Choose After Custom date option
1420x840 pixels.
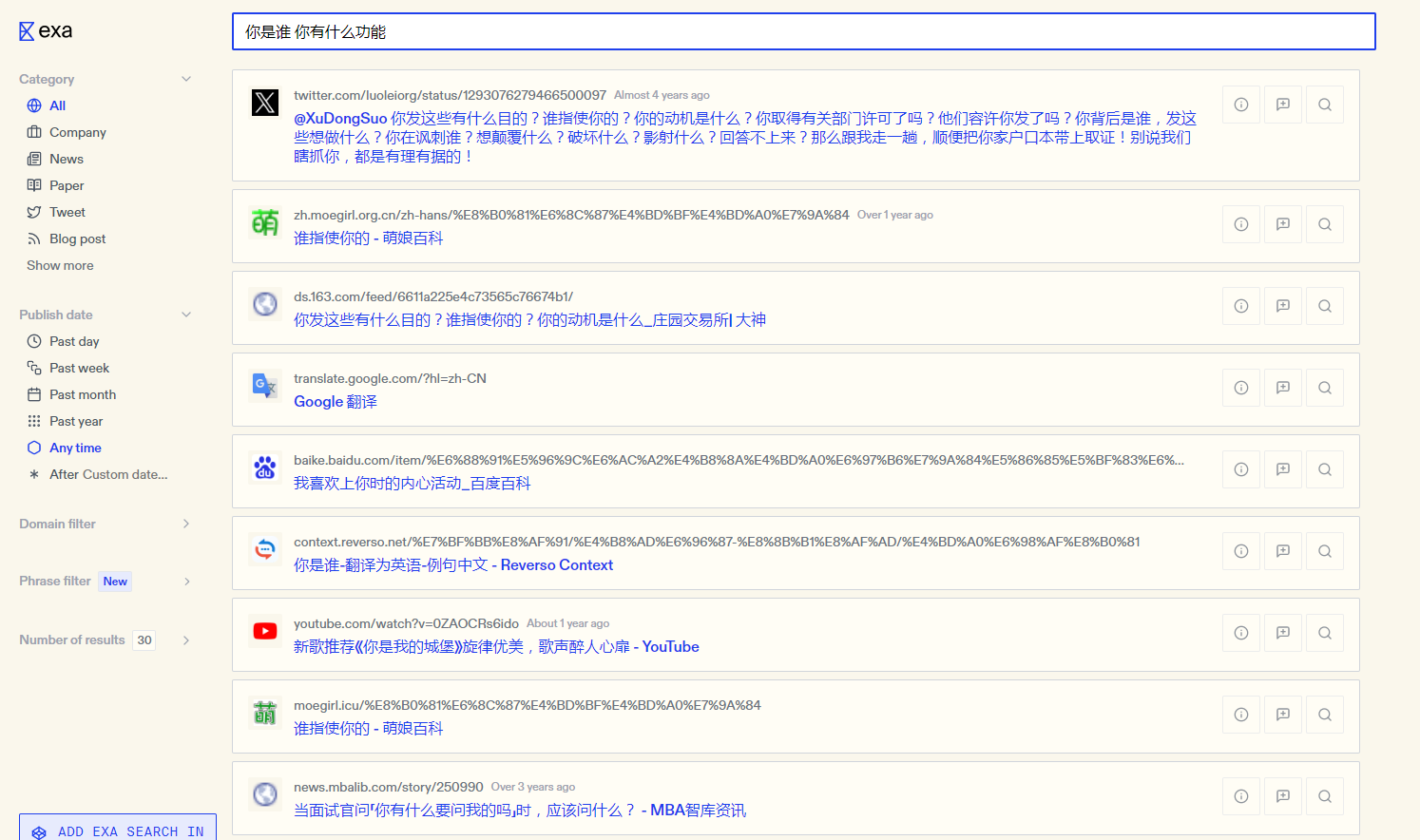point(97,474)
